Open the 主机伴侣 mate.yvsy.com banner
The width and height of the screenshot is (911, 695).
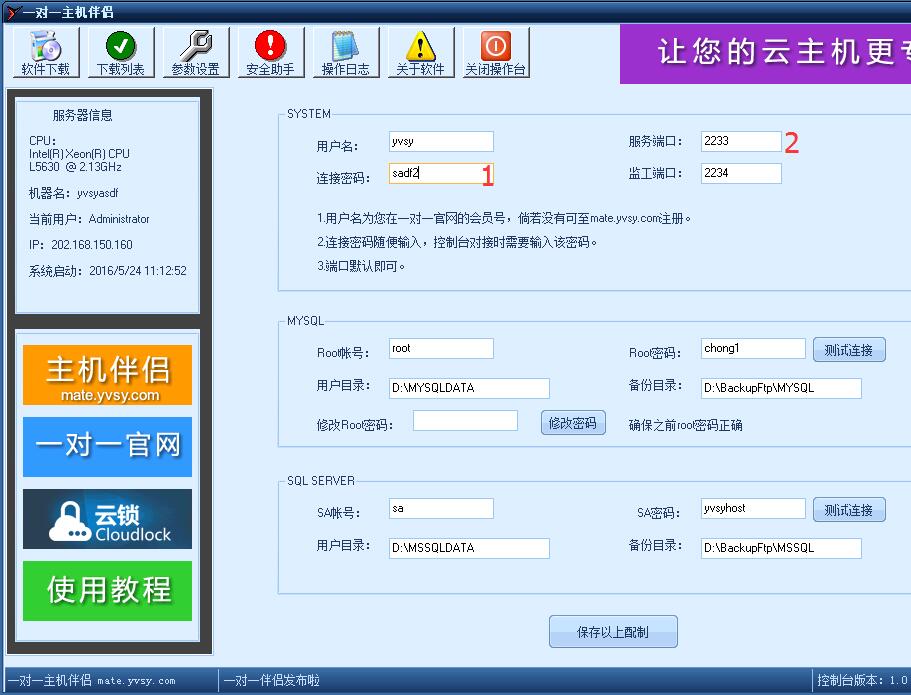107,375
